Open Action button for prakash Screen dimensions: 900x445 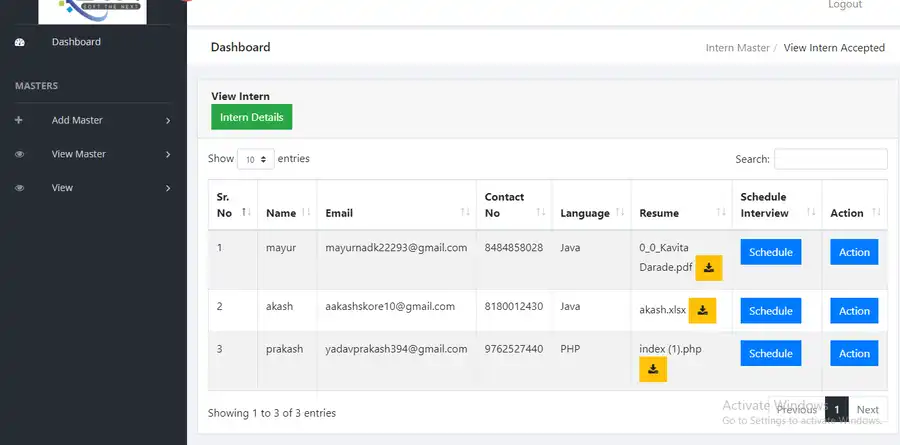[854, 353]
